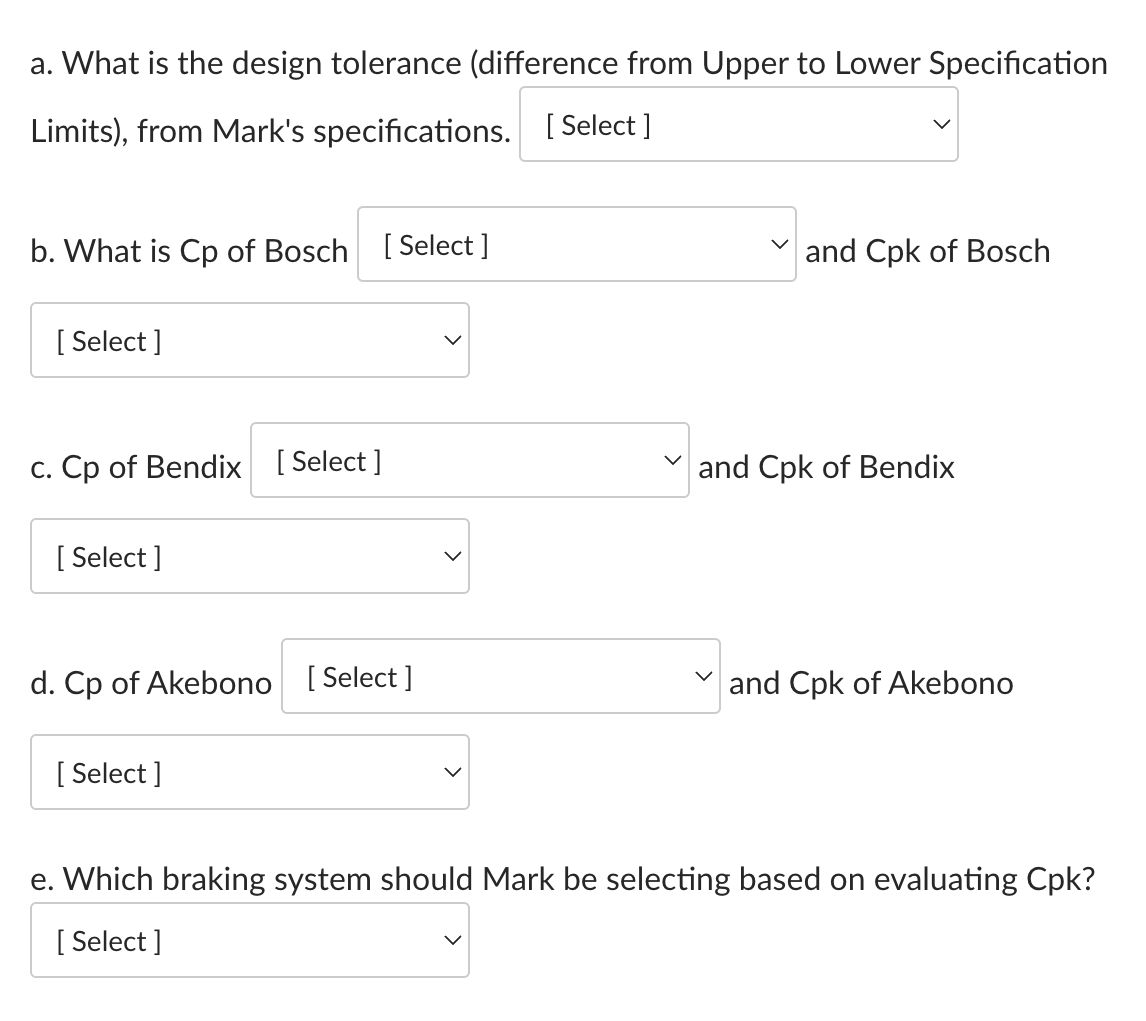Screen dimensions: 1146x1021
Task: Click chevron arrow on Cp of Bendix dropdown
Action: tap(670, 461)
